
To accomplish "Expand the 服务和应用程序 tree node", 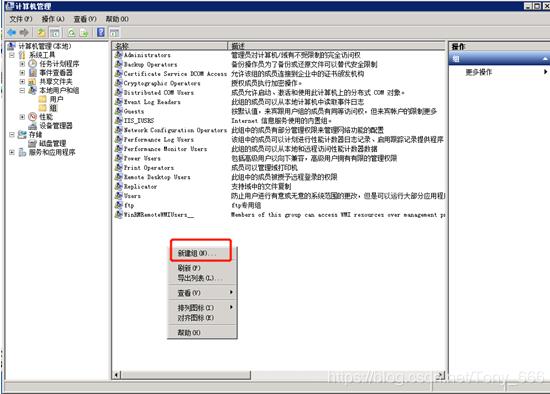I will point(12,152).
